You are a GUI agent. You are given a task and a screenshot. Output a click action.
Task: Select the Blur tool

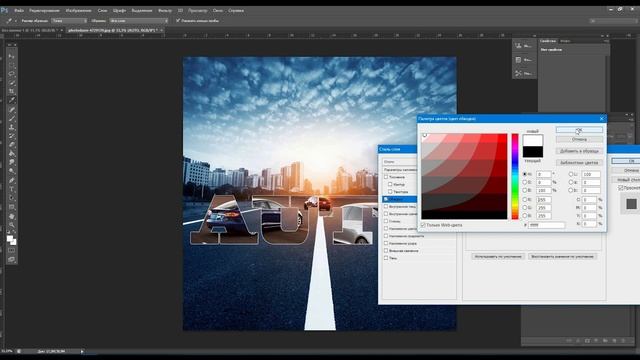click(11, 162)
